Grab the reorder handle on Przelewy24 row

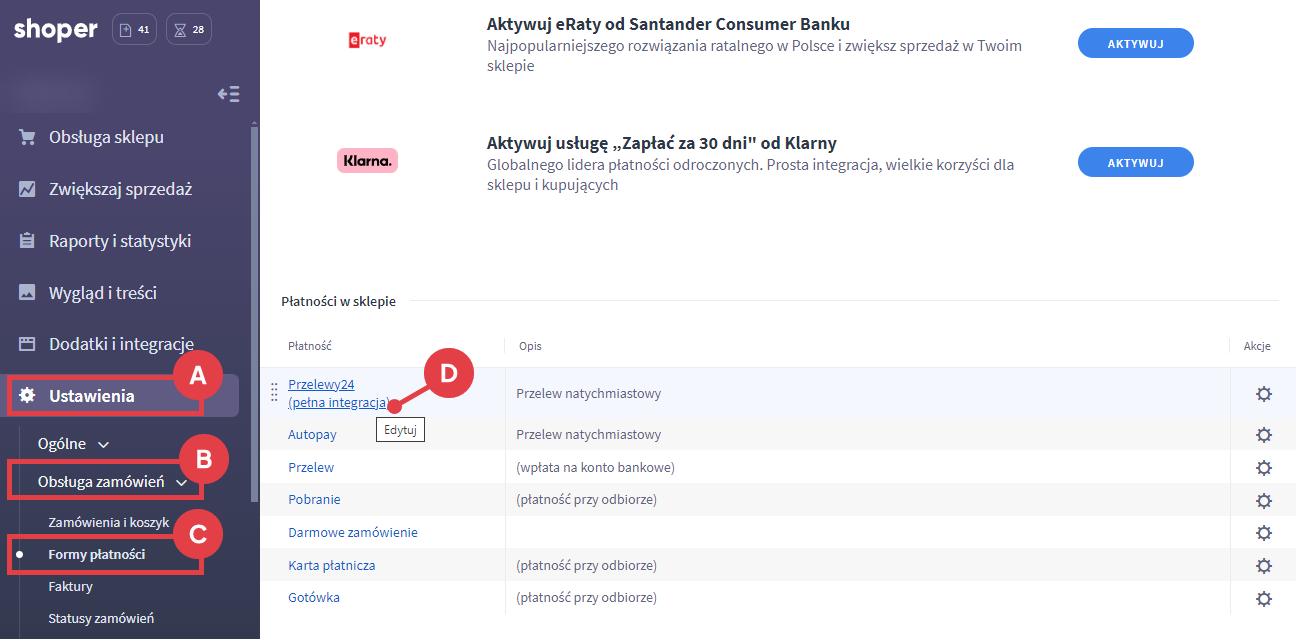(x=275, y=393)
